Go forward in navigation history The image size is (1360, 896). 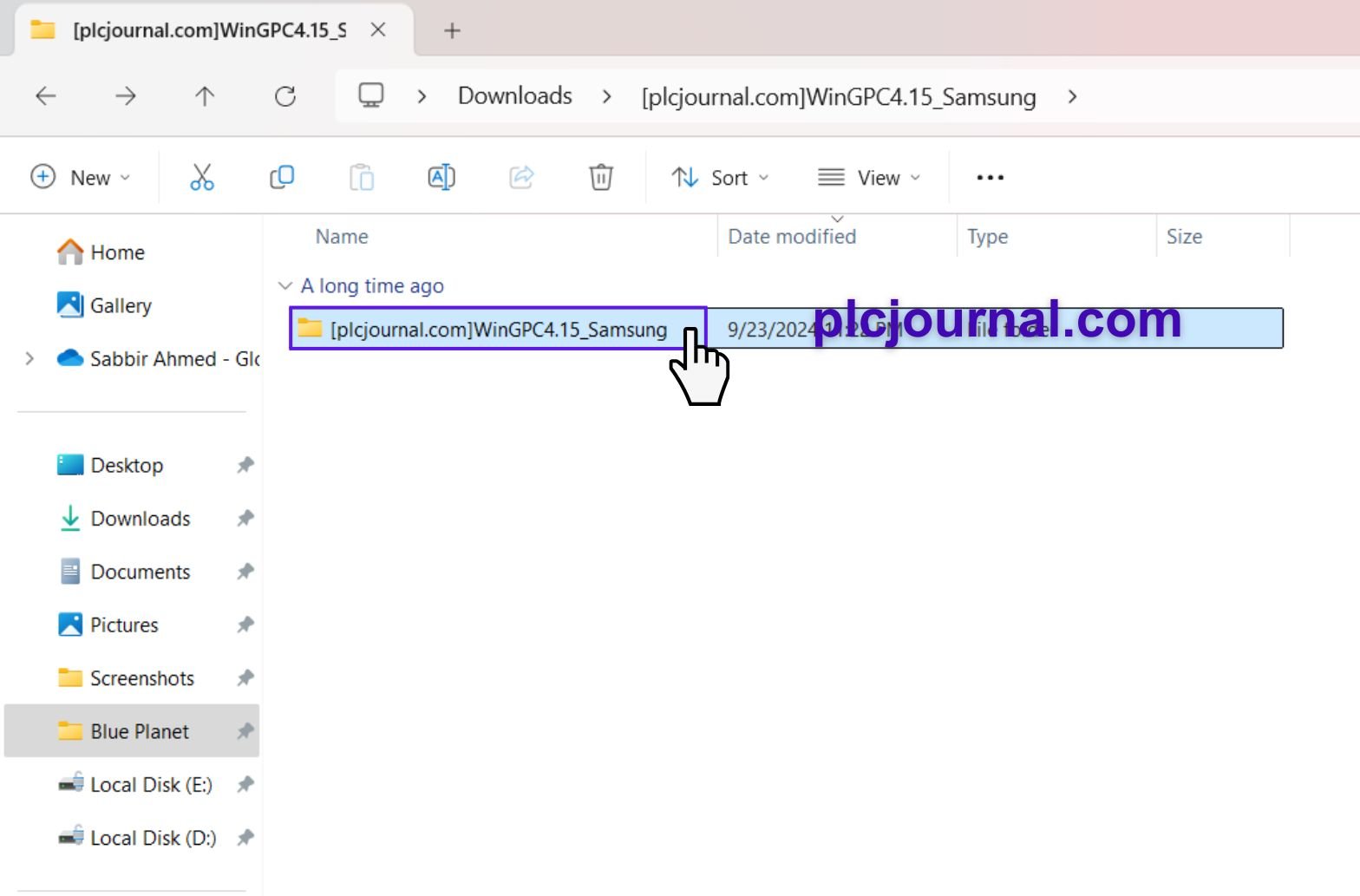point(126,96)
